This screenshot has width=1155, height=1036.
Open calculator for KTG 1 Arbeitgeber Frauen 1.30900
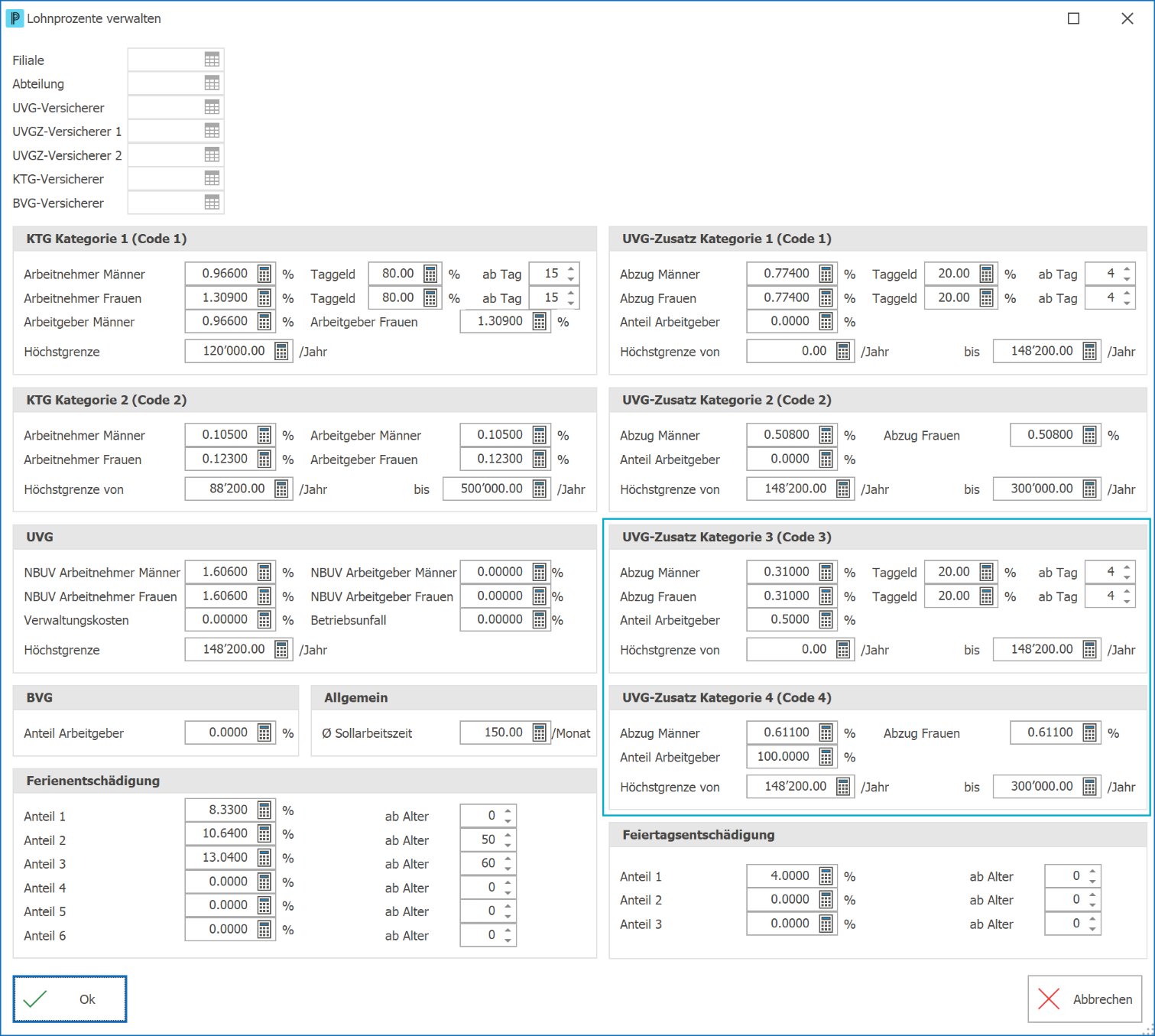(x=540, y=321)
